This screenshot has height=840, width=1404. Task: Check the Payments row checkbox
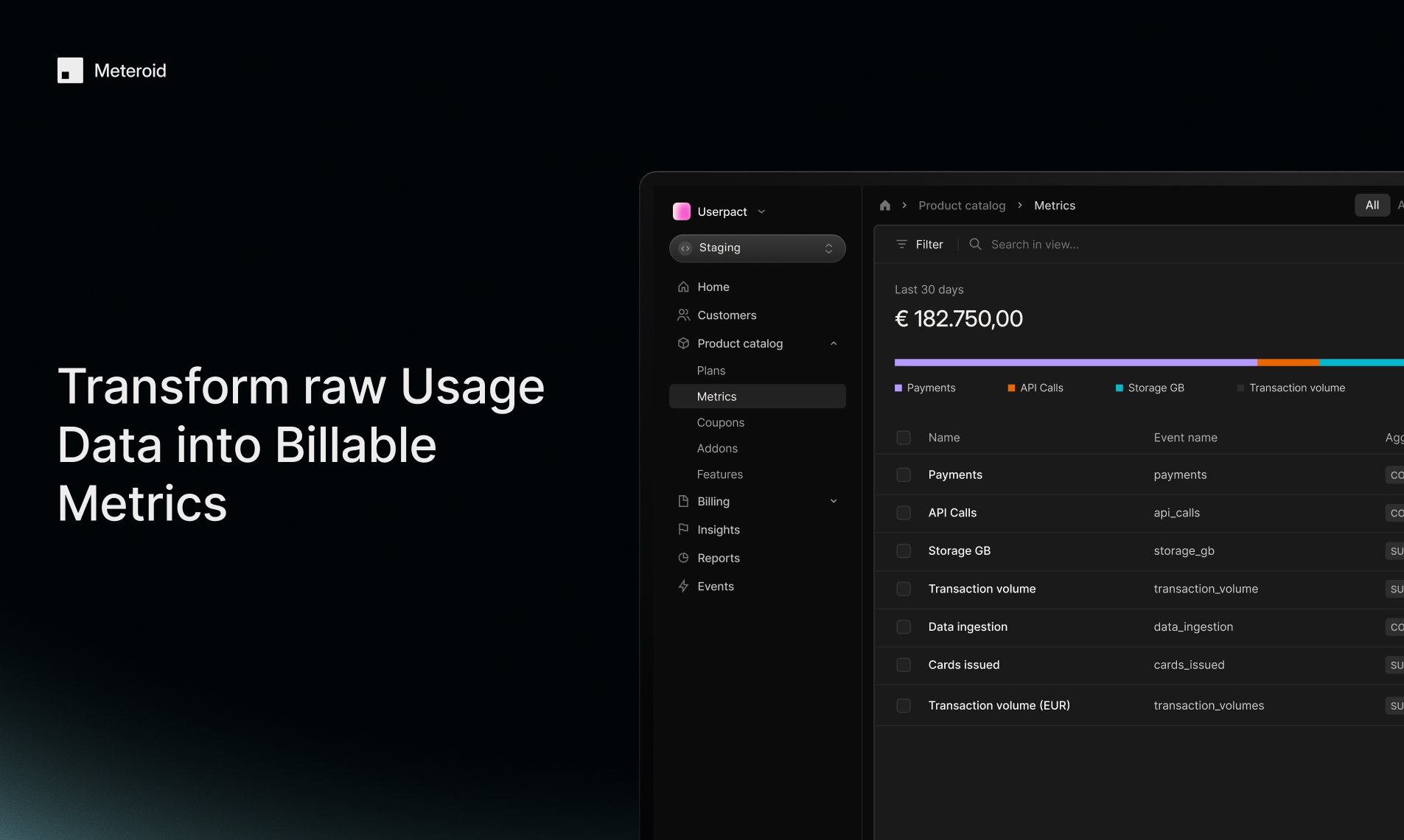click(x=904, y=475)
